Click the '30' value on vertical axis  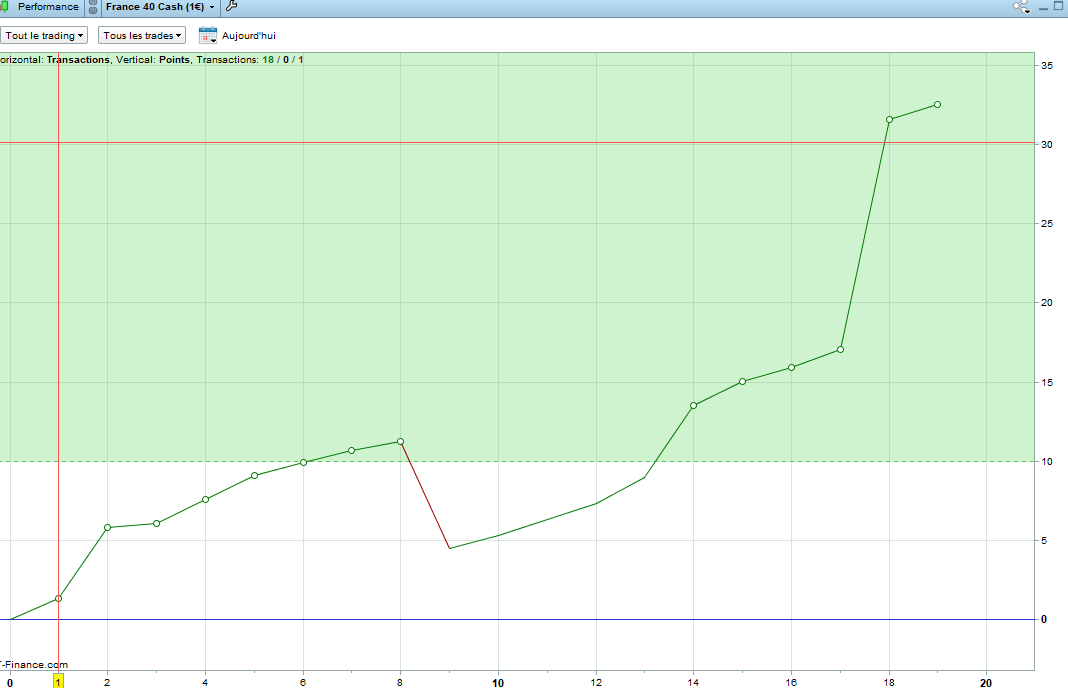pos(1047,144)
